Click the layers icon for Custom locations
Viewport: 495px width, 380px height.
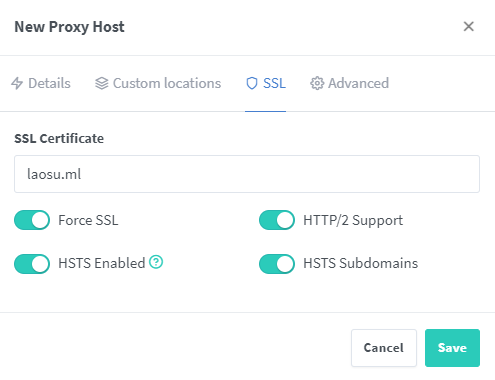tap(102, 83)
